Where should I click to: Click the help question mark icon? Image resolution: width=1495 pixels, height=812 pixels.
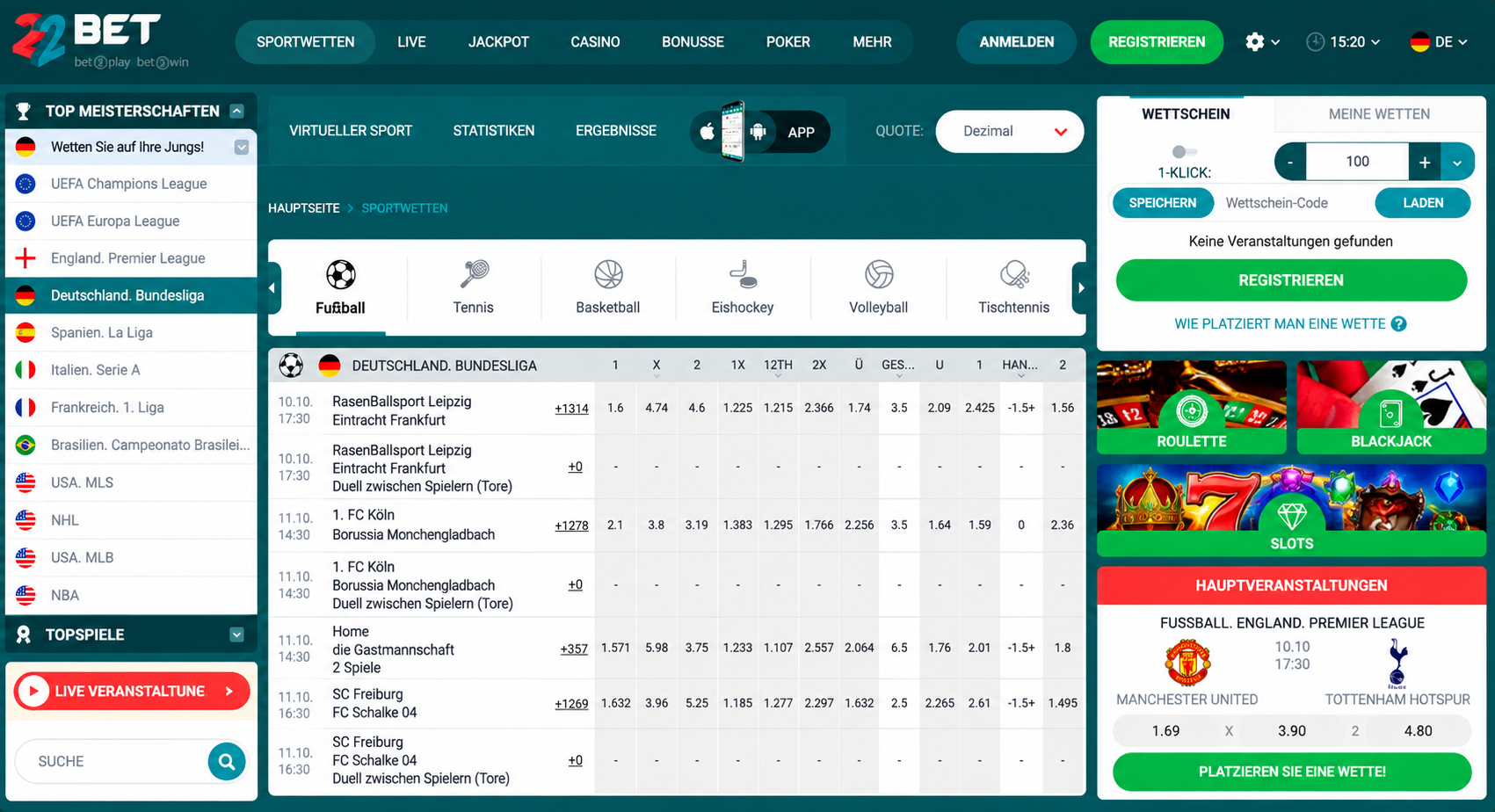point(1399,324)
